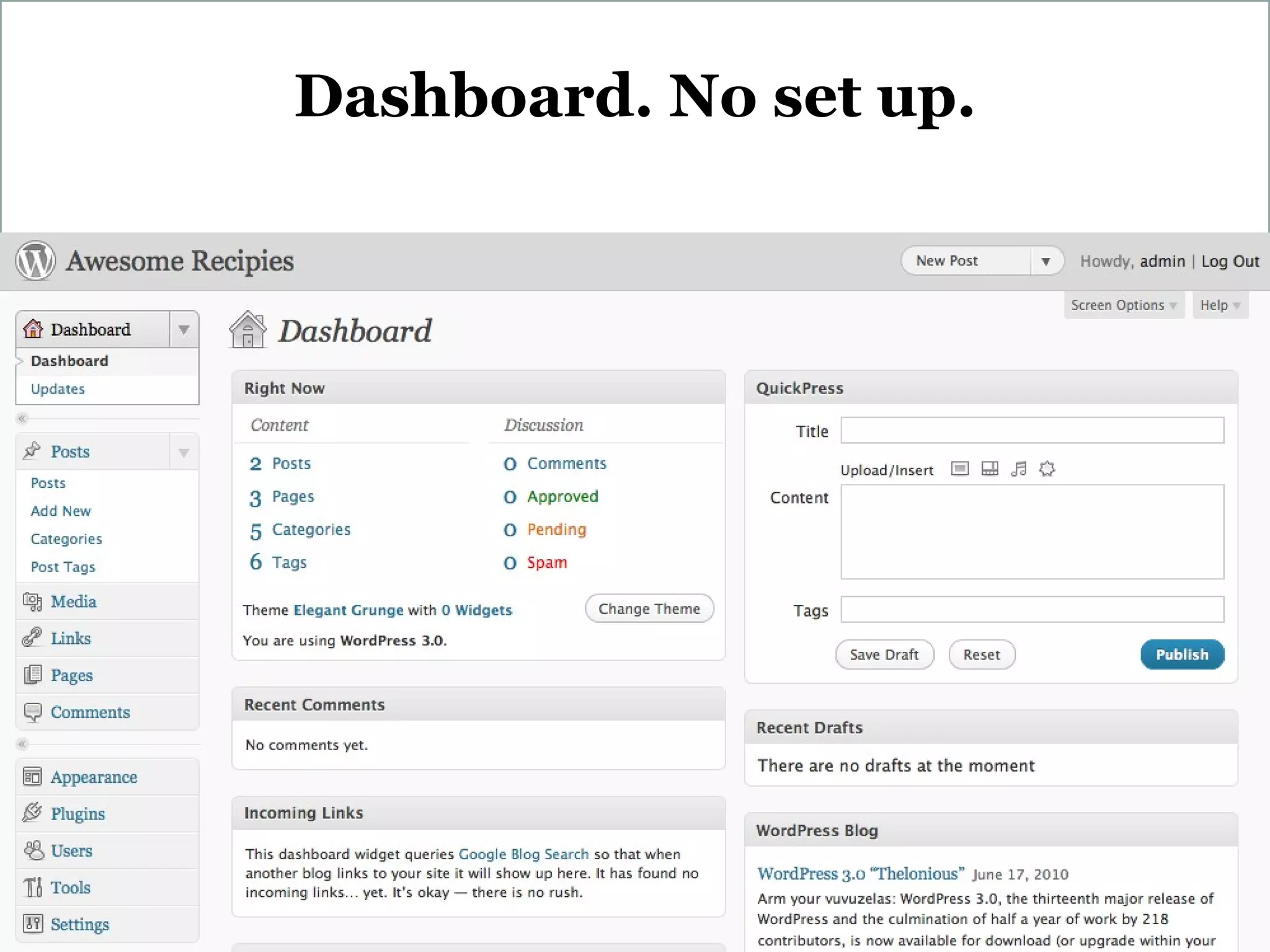
Task: Click the Plugins plug icon
Action: coord(32,813)
